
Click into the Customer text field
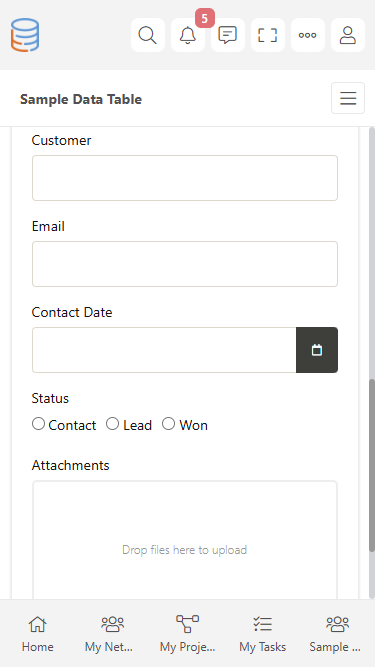pos(185,178)
